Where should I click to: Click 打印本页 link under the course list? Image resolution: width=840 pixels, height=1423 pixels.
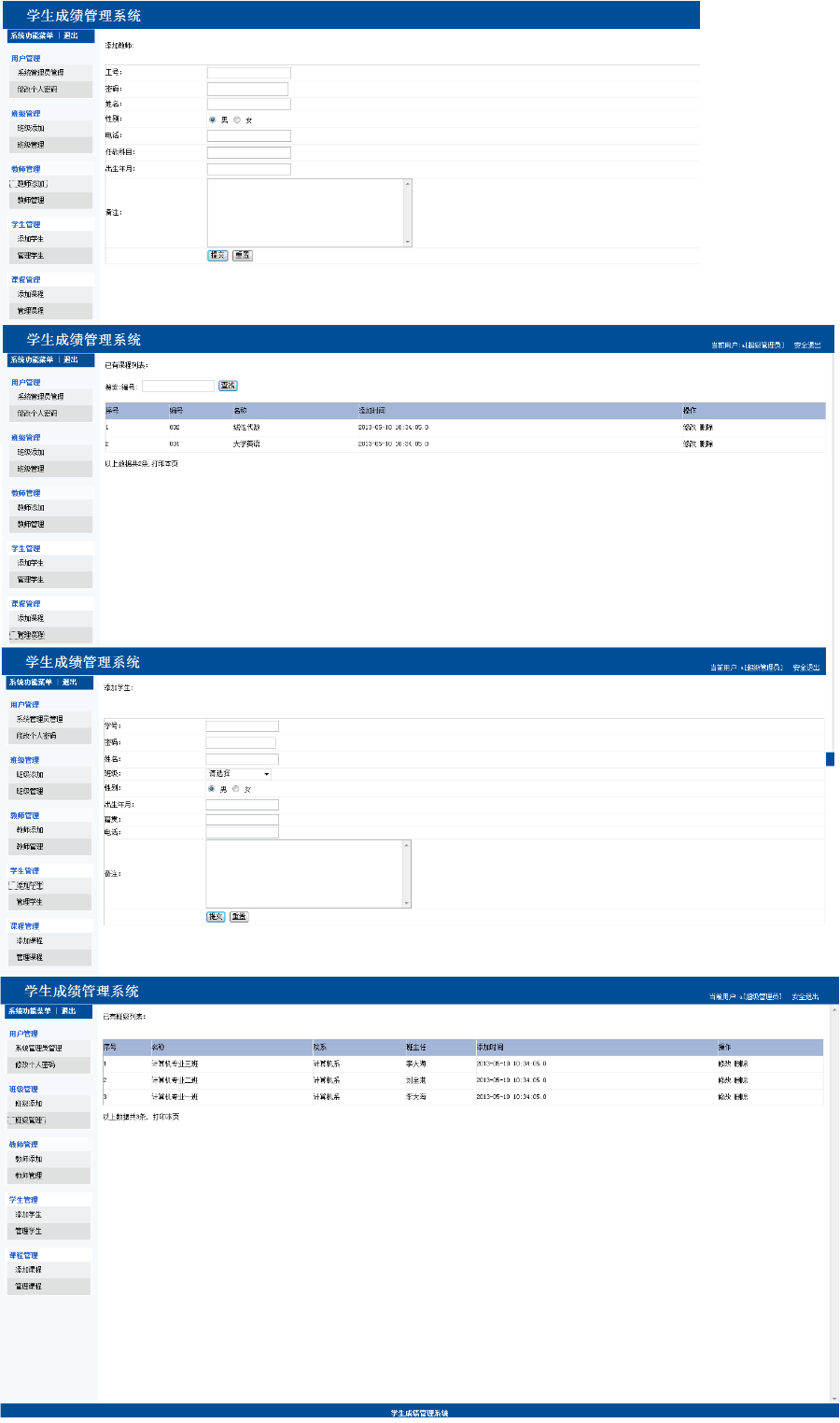coord(165,464)
